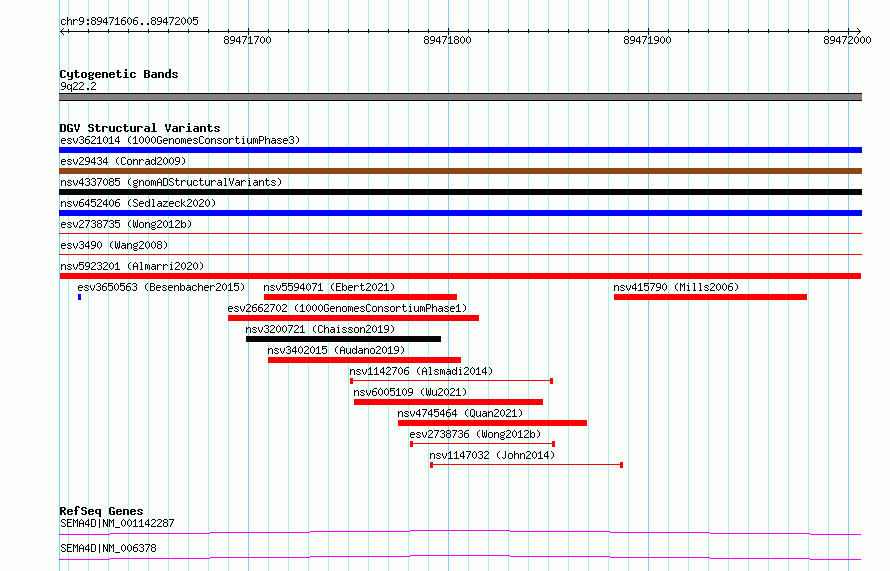890x571 pixels.
Task: Open the esv29434 (Conrad2009) label
Action: (x=123, y=161)
